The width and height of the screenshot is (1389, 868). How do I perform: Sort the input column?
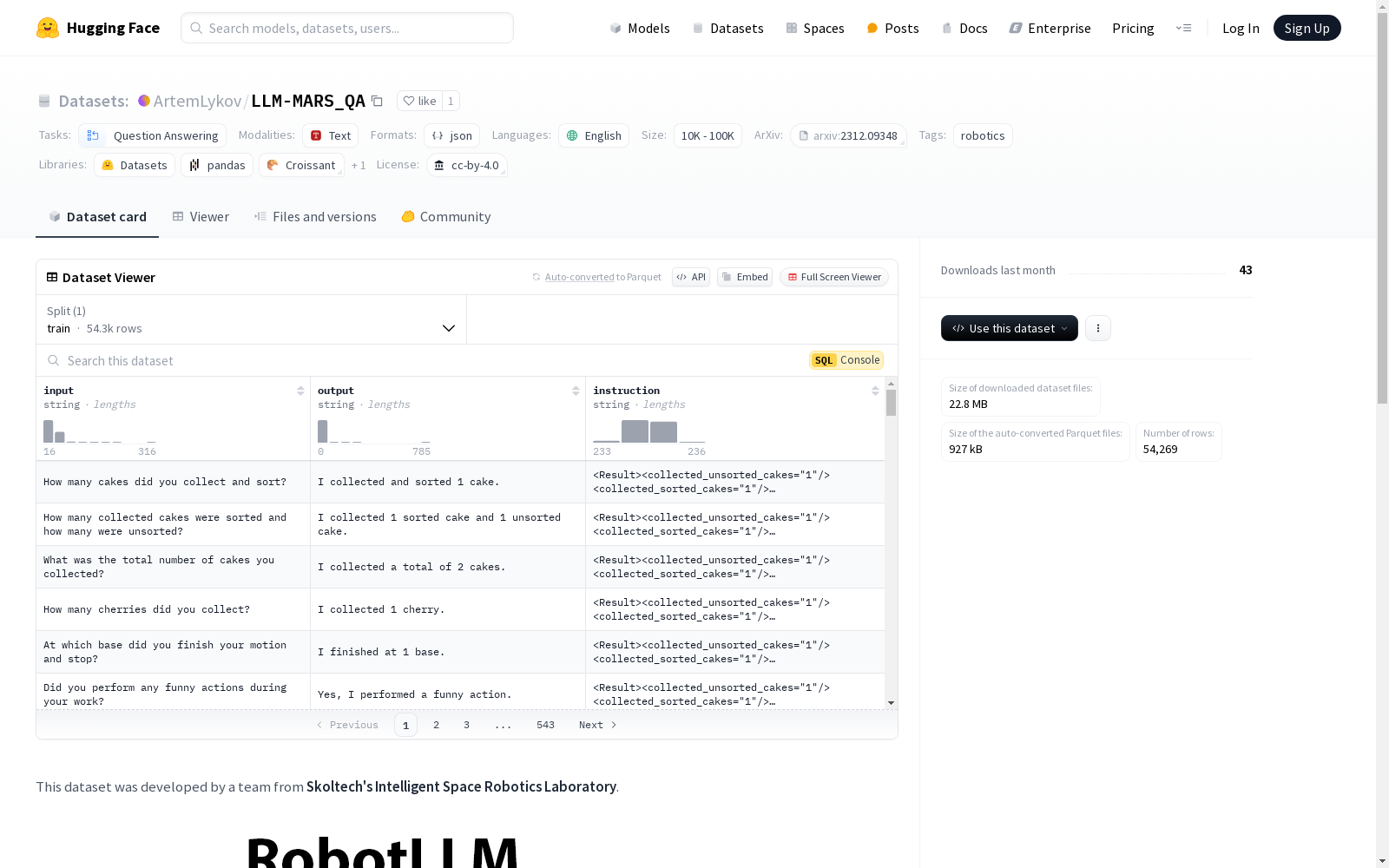click(x=300, y=391)
